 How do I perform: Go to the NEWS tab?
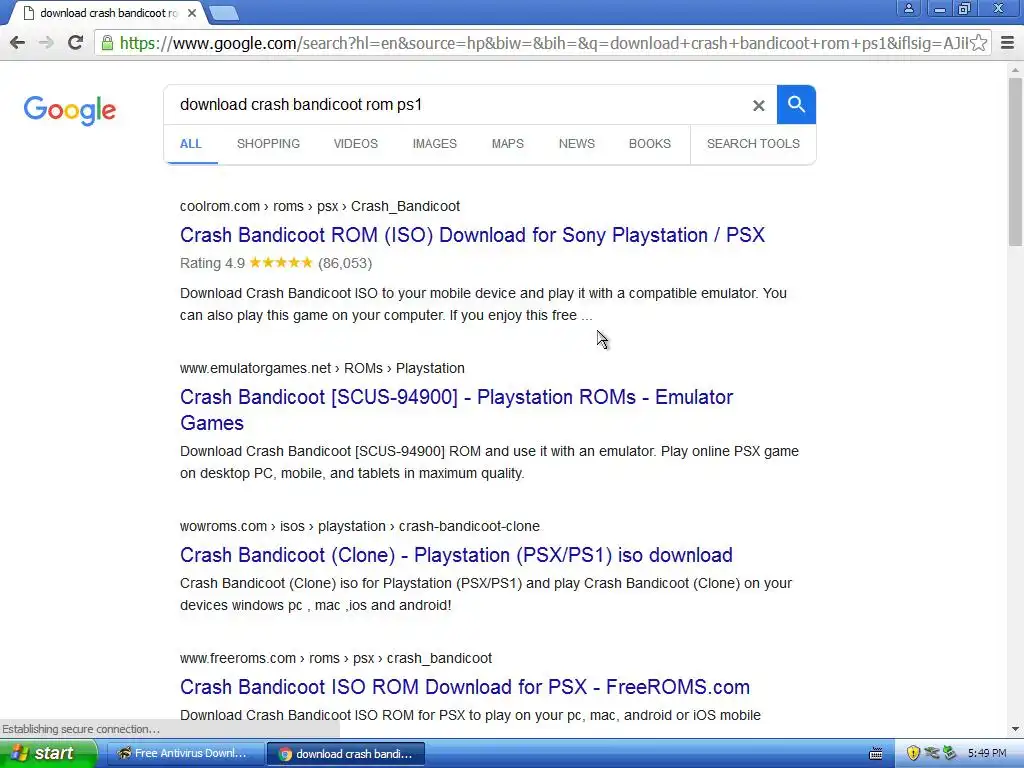coord(577,144)
